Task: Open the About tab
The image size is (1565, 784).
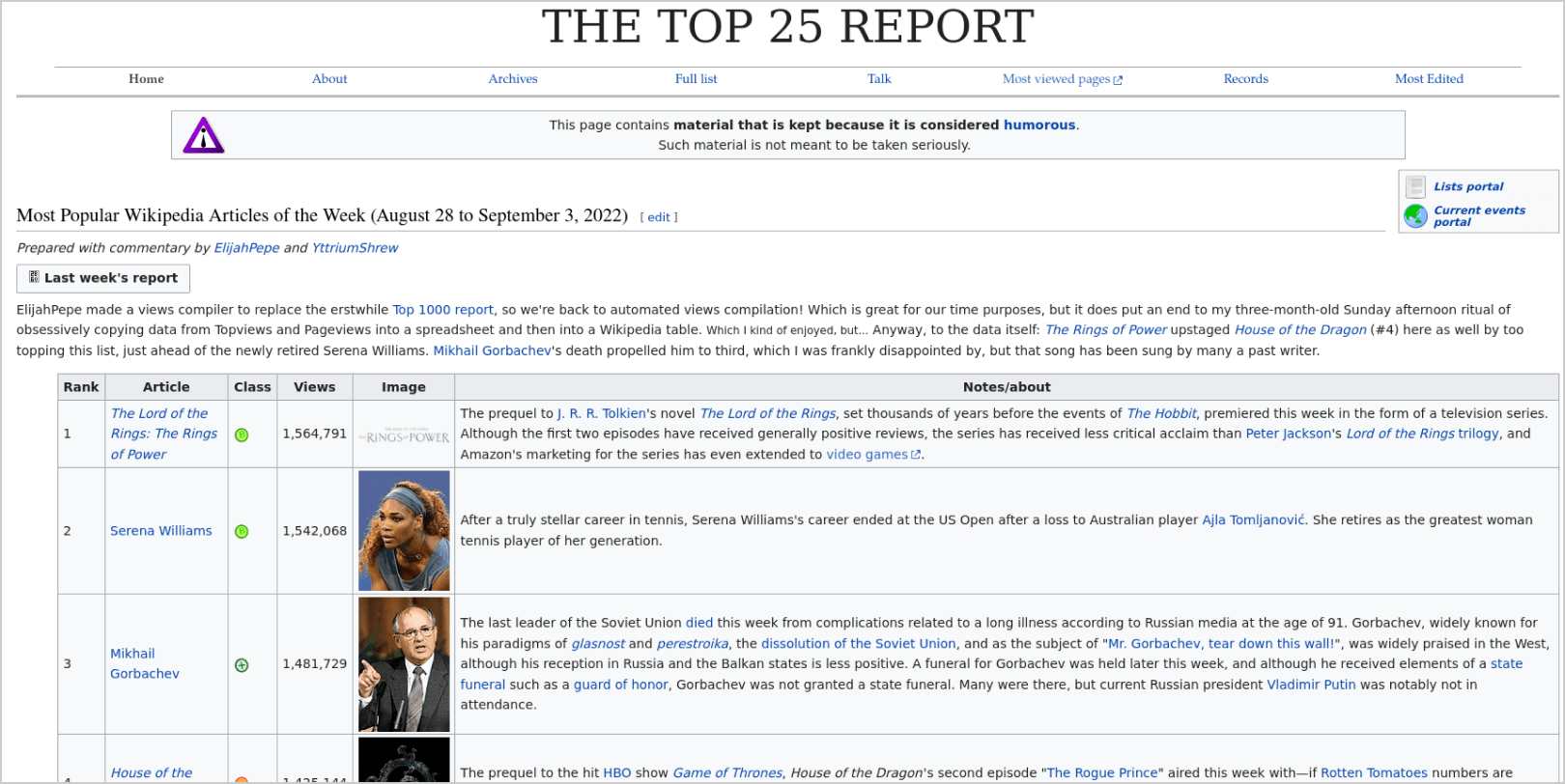Action: [329, 79]
